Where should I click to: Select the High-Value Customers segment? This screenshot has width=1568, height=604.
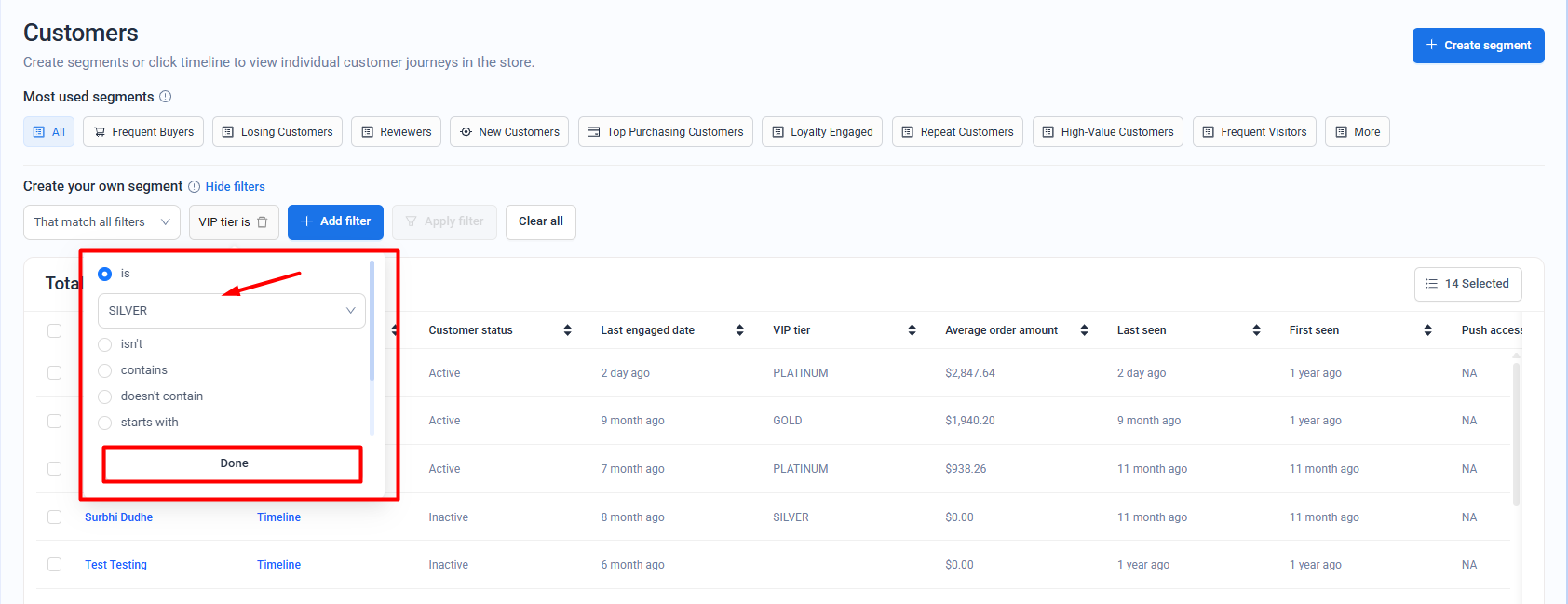coord(1107,132)
